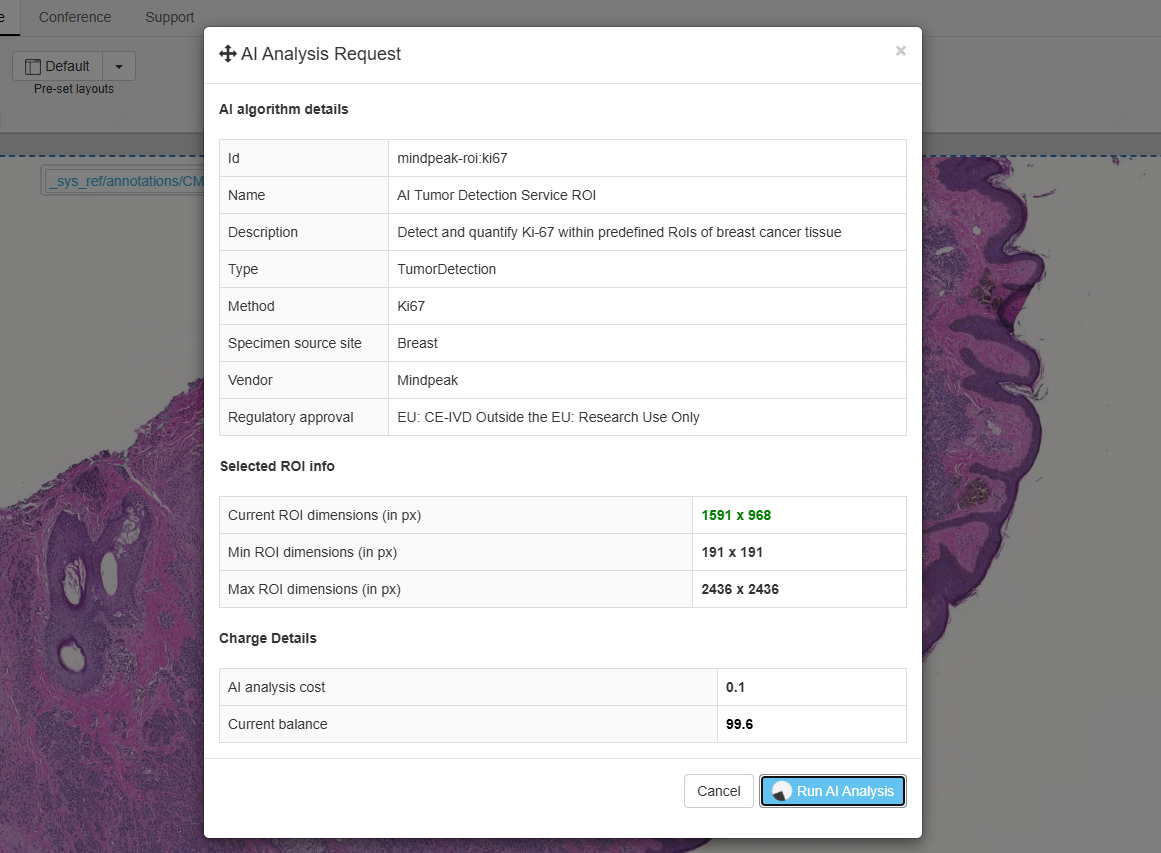
Task: Click the spinner icon on Run AI Analysis
Action: point(780,791)
